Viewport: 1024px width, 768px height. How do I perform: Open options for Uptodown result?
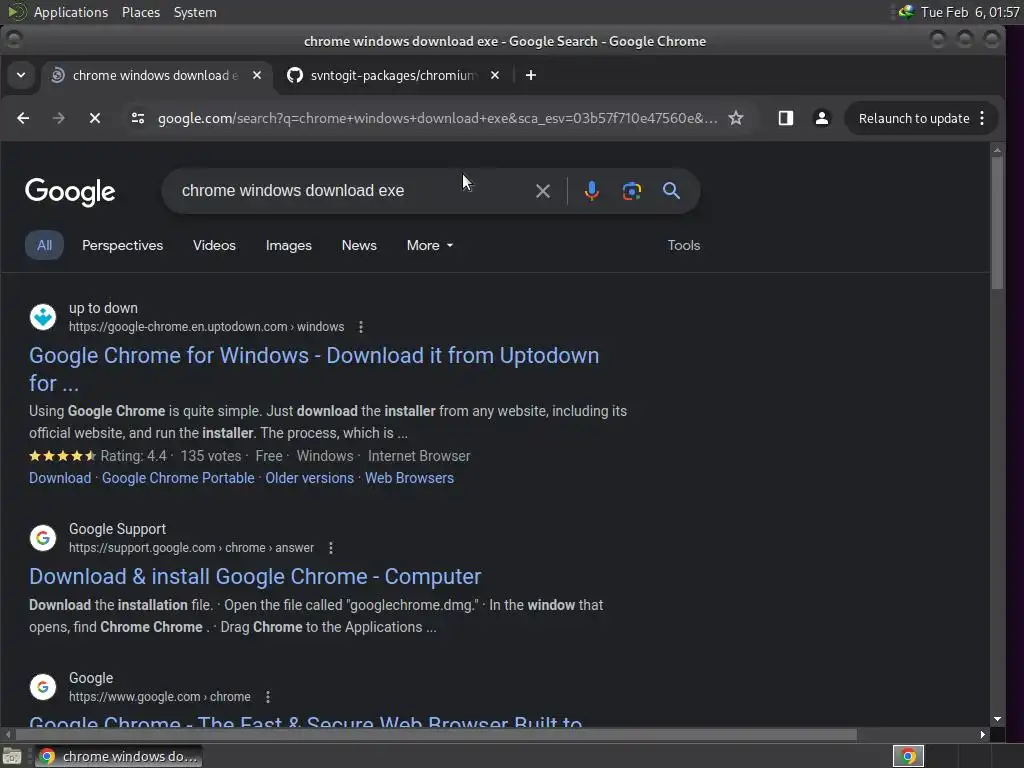tap(361, 327)
